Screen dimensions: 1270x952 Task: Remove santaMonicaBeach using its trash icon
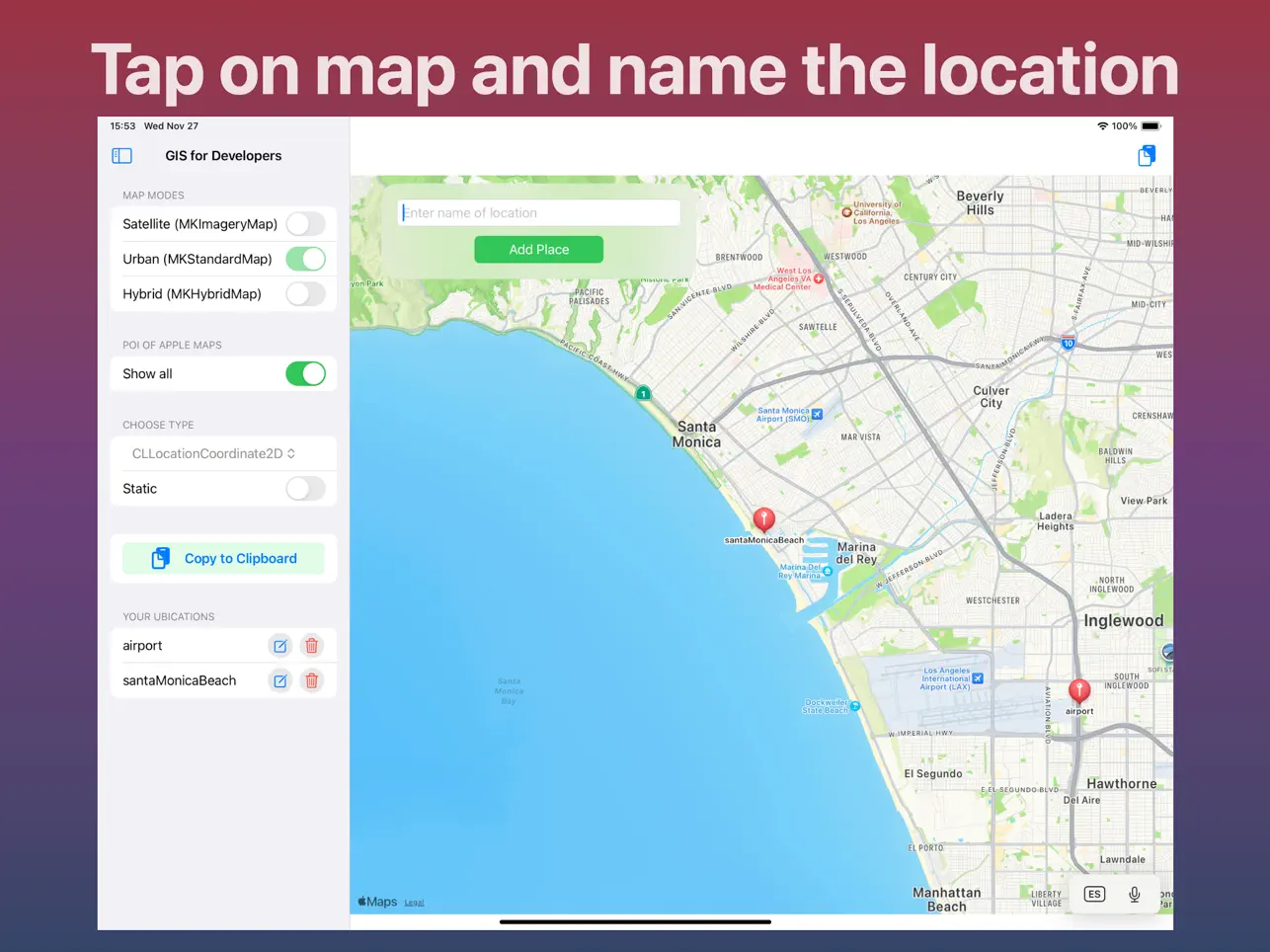click(311, 679)
